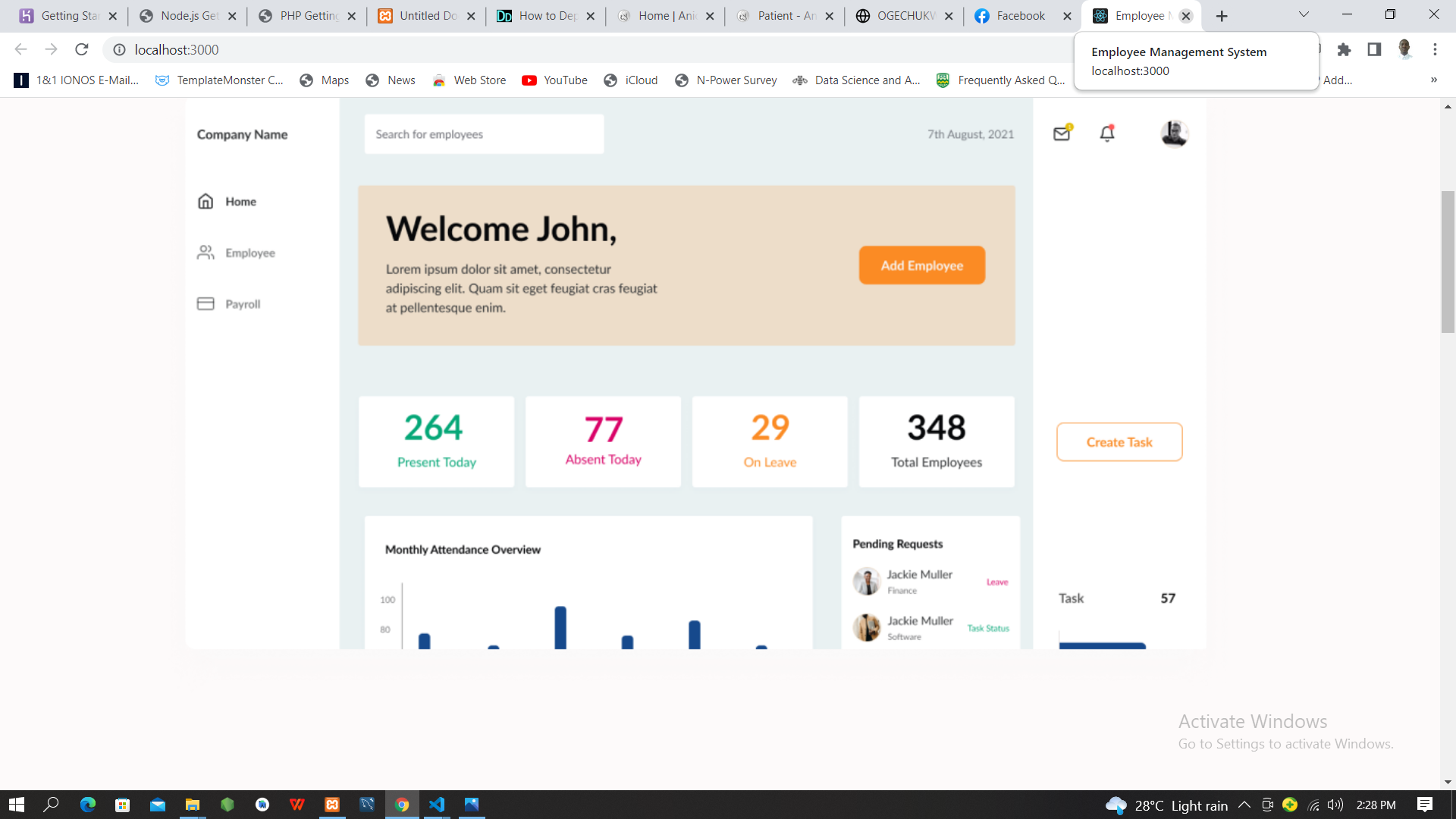Screen dimensions: 1456x819
Task: Select the 264 Present Today card
Action: (436, 441)
